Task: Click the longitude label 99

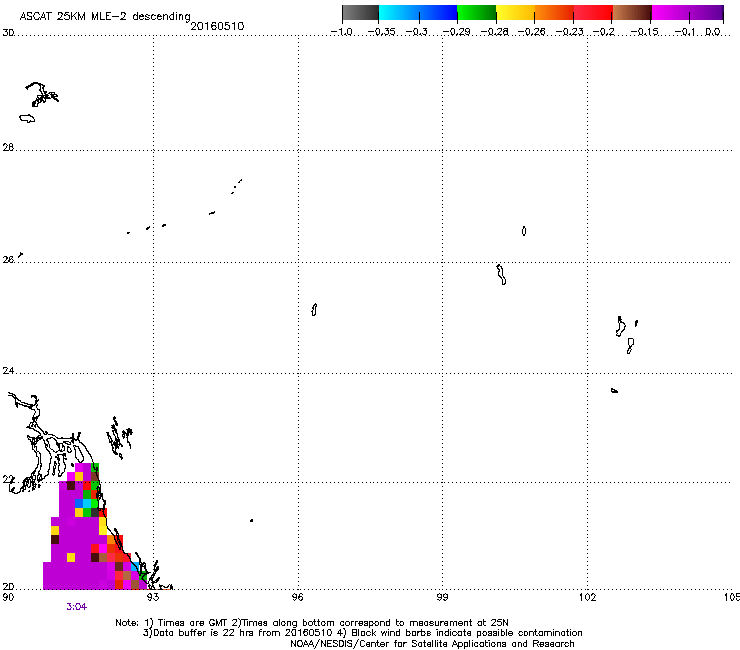Action: (442, 597)
